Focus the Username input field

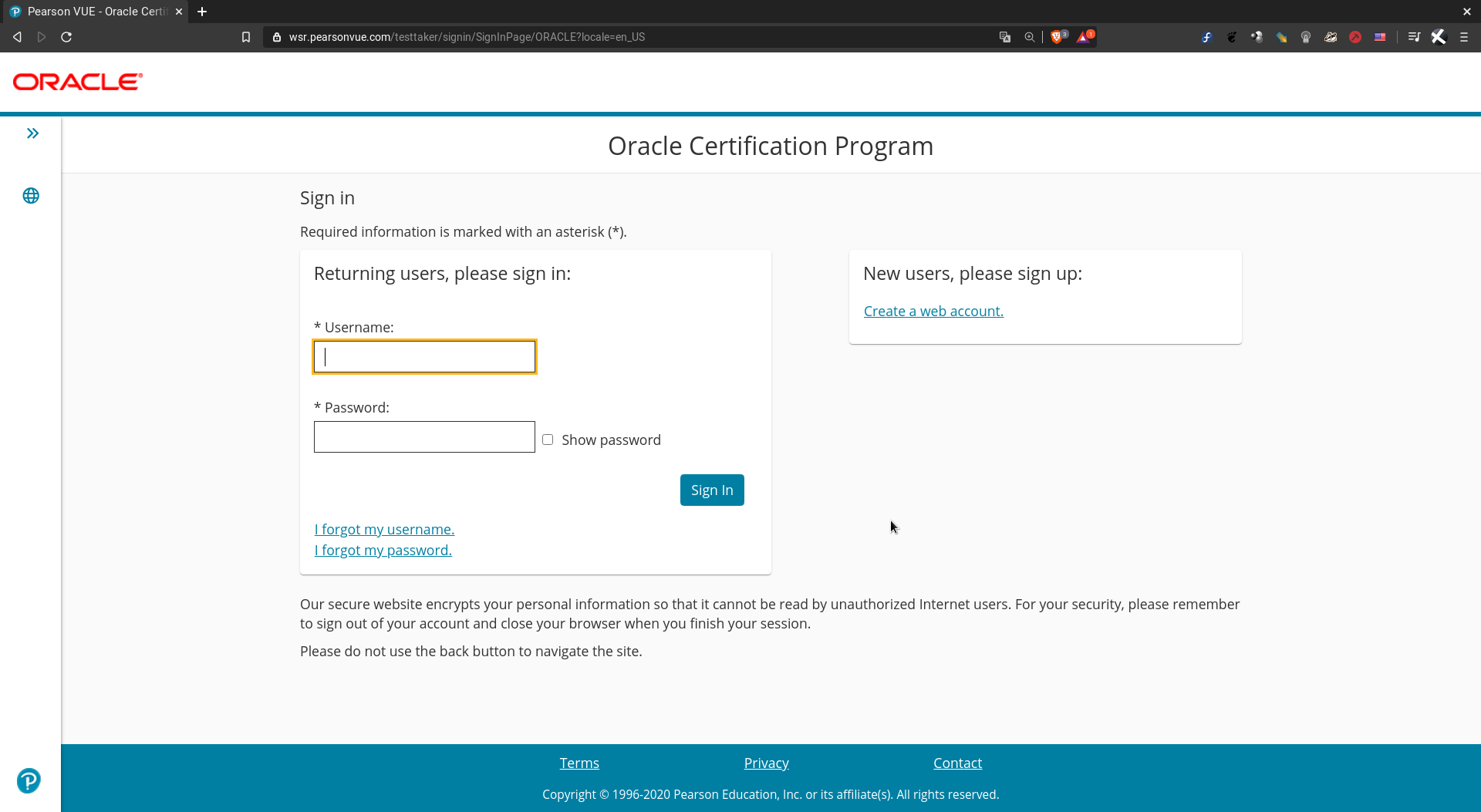tap(424, 357)
